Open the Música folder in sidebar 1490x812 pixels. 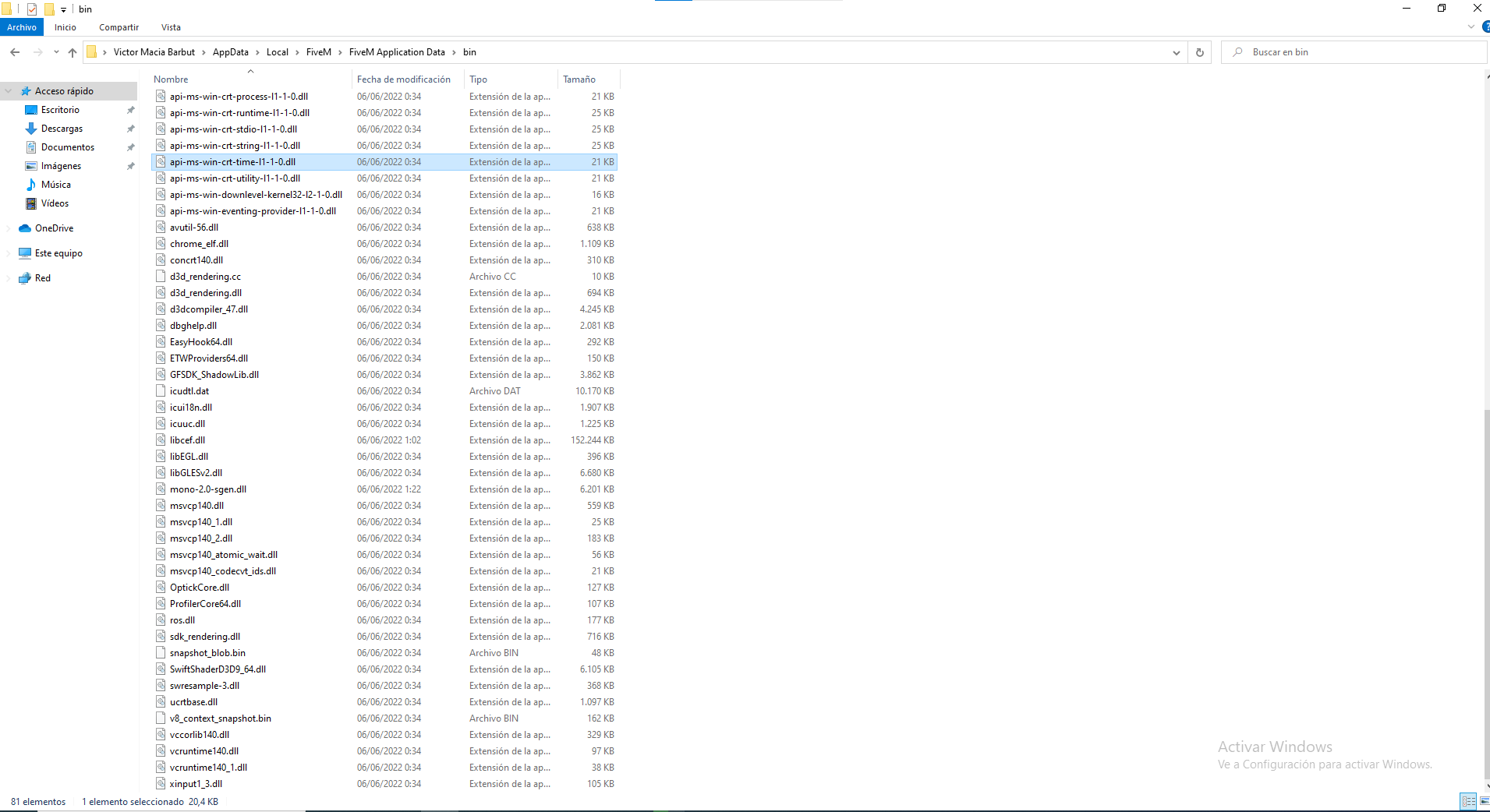[55, 185]
